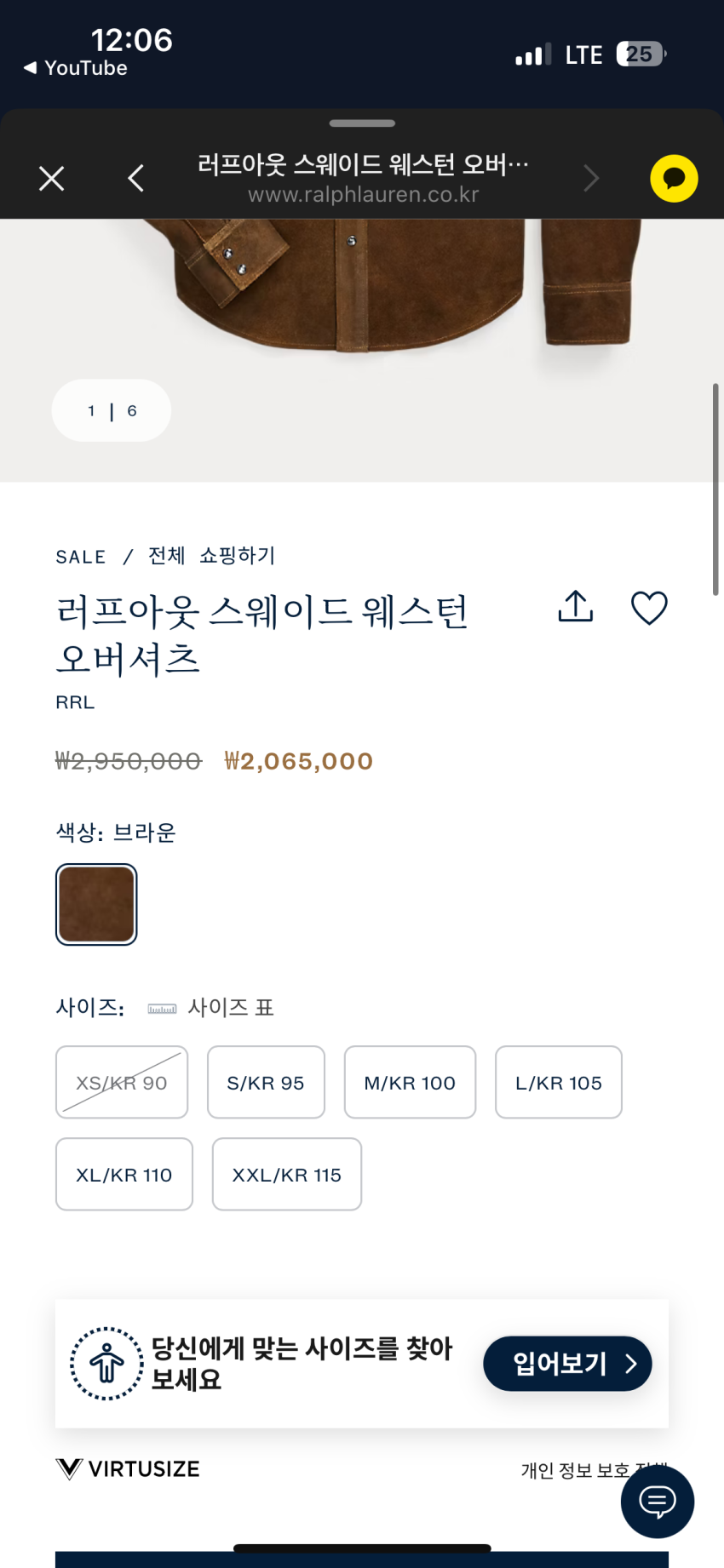Screen dimensions: 724x1568
Task: Go back using the left chevron
Action: tap(136, 179)
